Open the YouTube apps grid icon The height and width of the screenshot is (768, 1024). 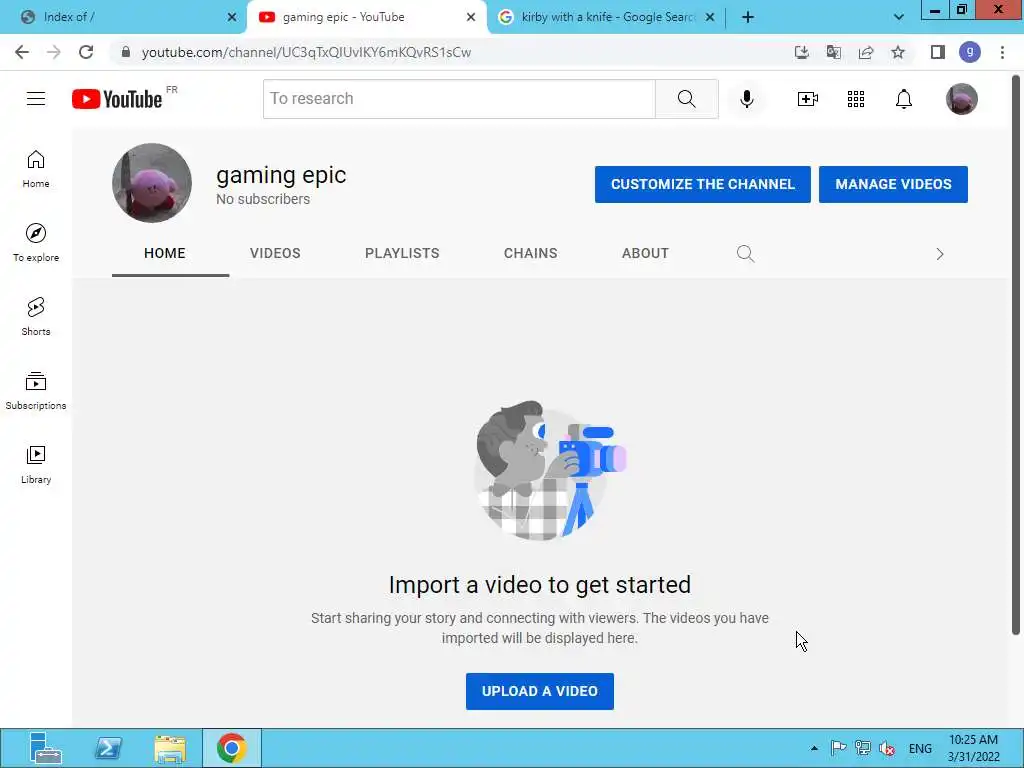click(856, 99)
